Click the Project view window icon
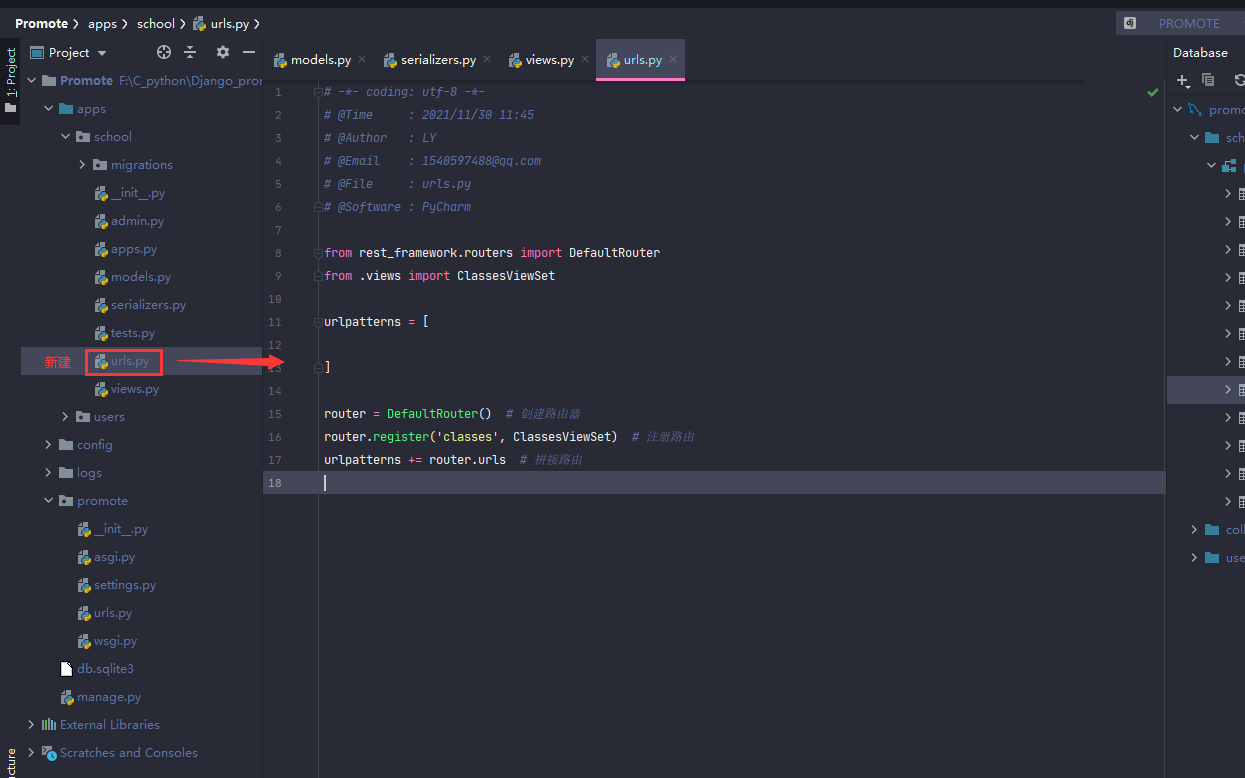Screen dimensions: 1245x778 (x=37, y=52)
